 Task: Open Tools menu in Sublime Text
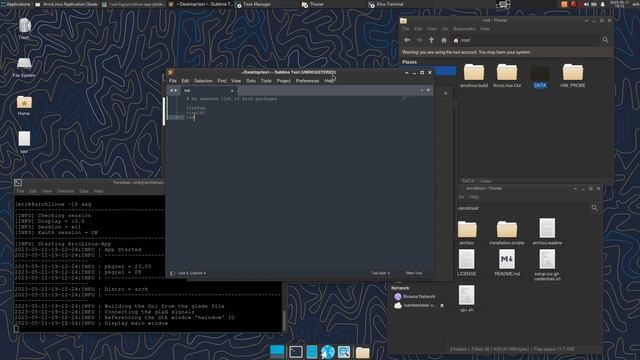266,81
